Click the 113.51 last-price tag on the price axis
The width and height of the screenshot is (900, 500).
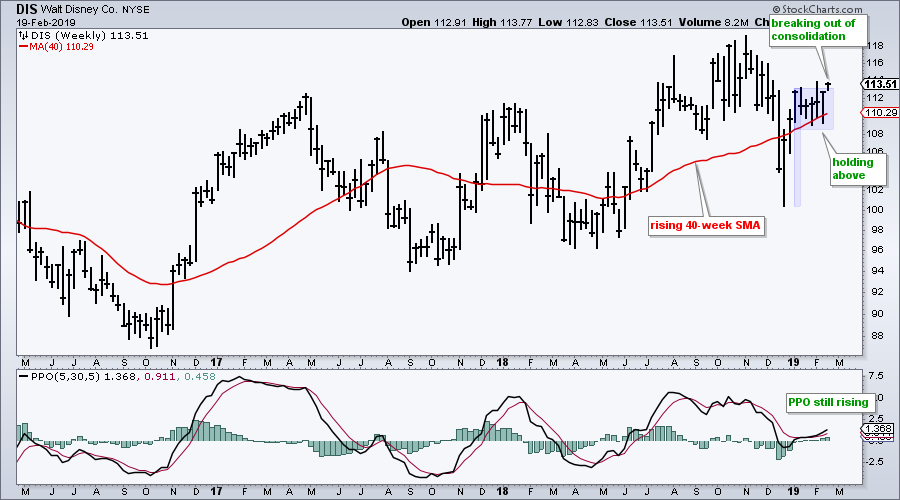click(880, 84)
